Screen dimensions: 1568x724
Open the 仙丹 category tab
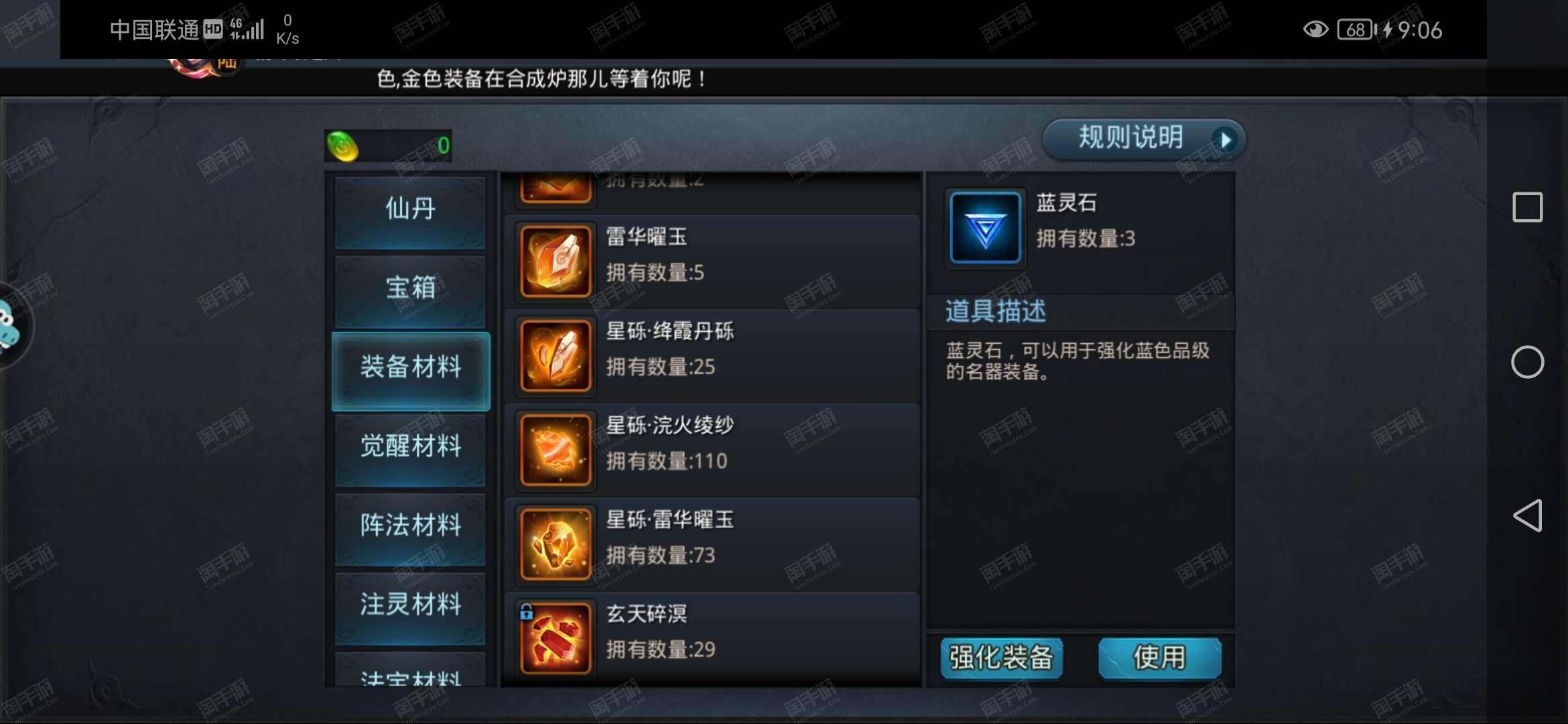pyautogui.click(x=411, y=210)
